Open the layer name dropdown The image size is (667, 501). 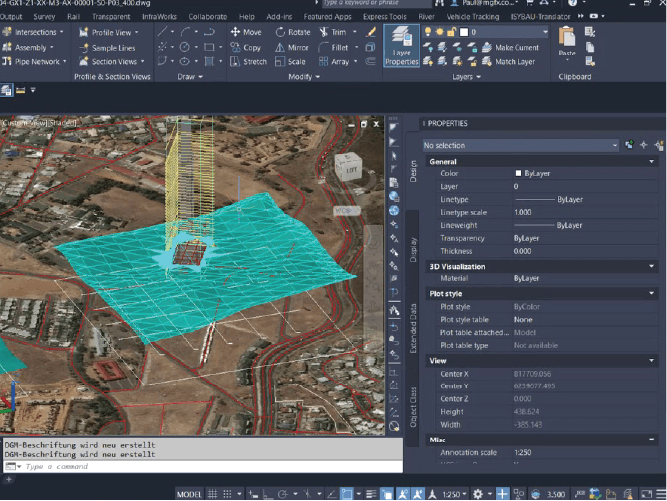pyautogui.click(x=545, y=32)
